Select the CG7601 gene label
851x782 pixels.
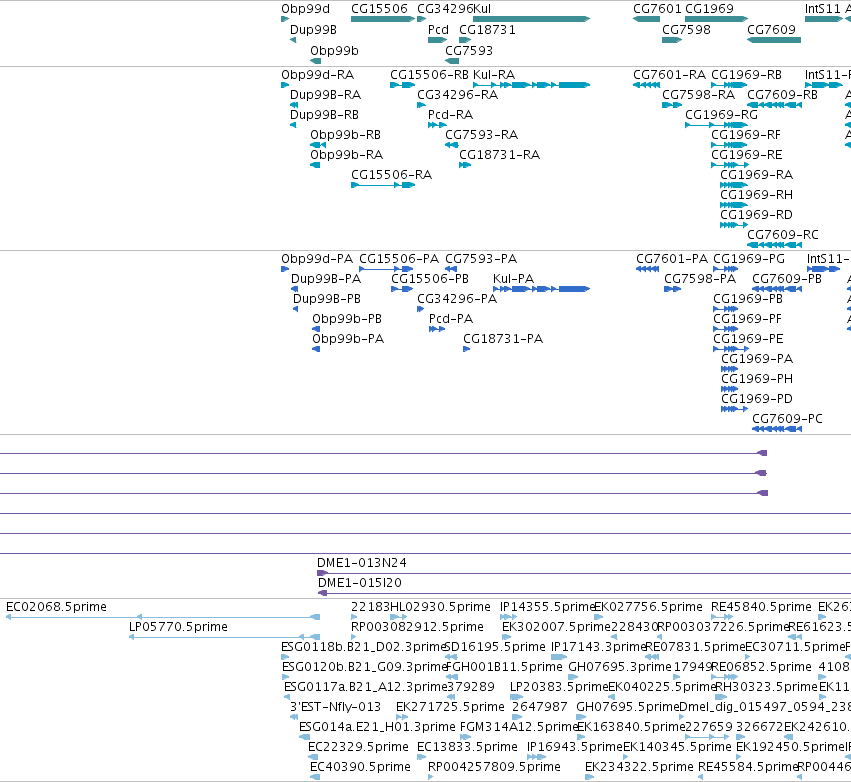pos(657,9)
